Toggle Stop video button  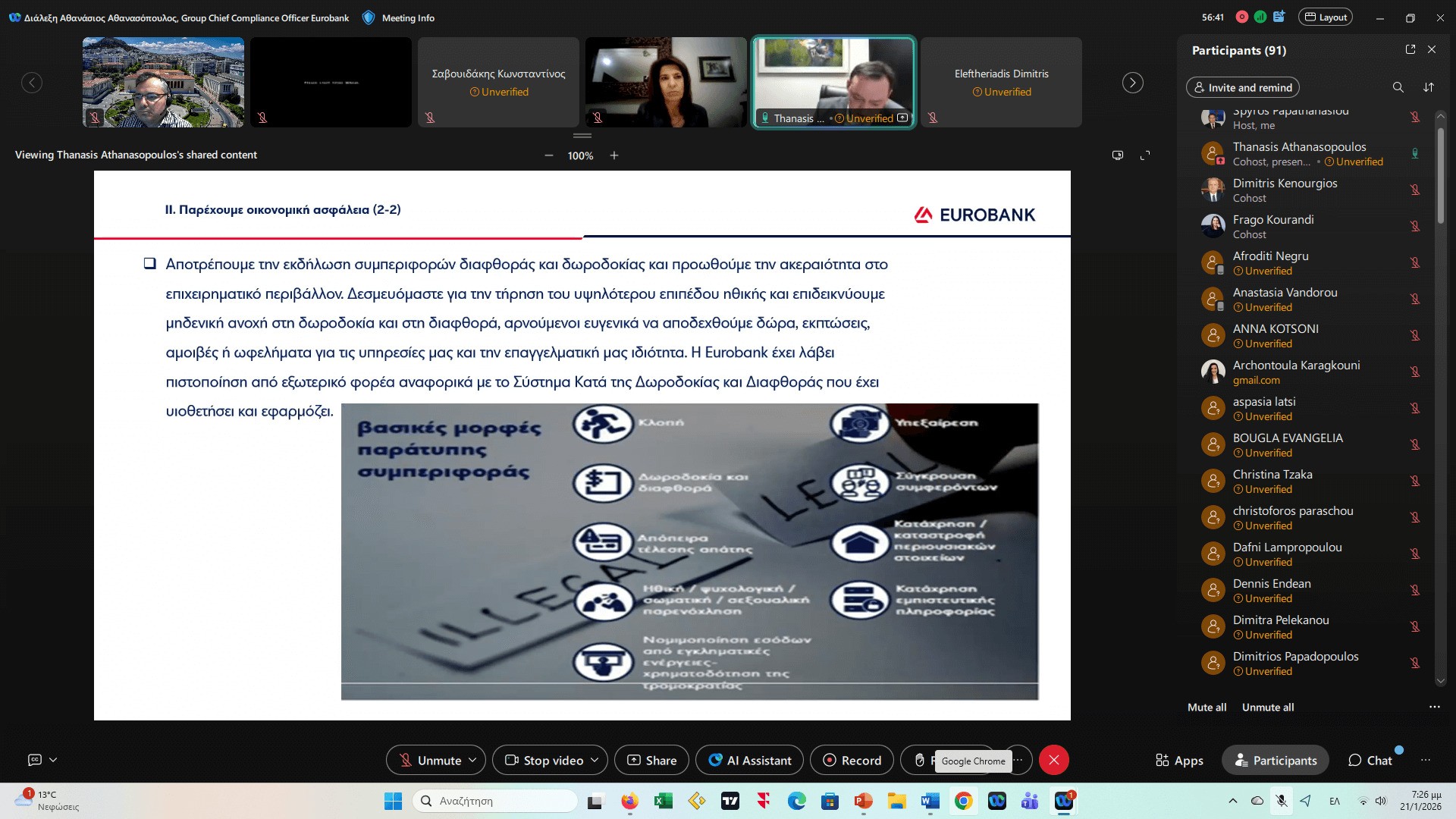pyautogui.click(x=543, y=760)
